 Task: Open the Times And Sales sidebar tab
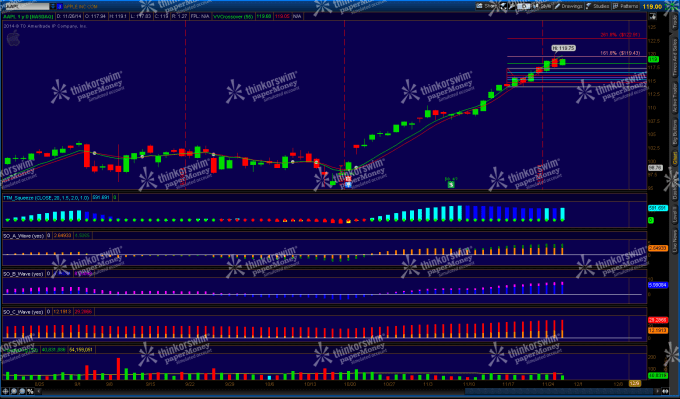(675, 57)
